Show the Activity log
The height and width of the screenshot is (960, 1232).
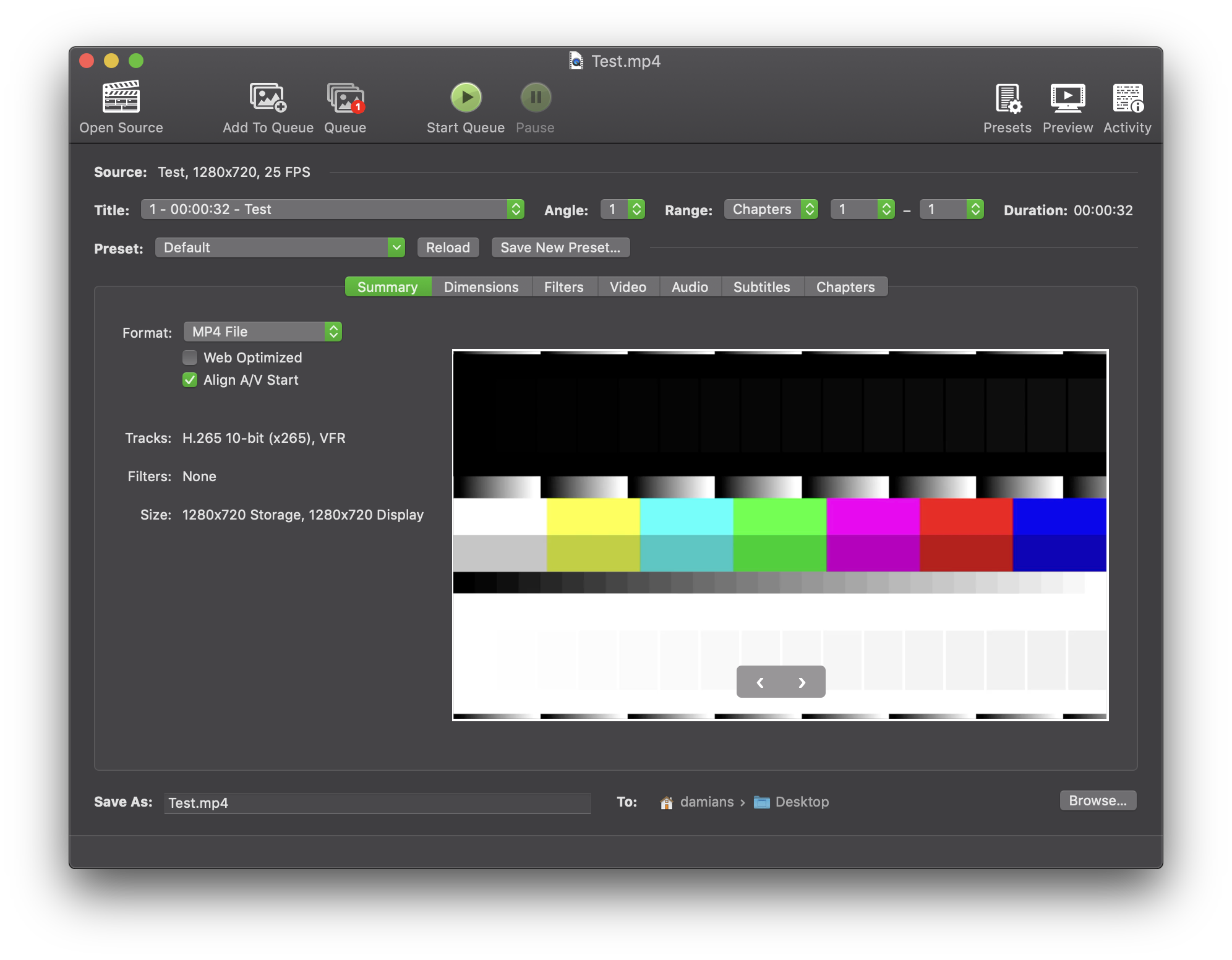point(1127,98)
